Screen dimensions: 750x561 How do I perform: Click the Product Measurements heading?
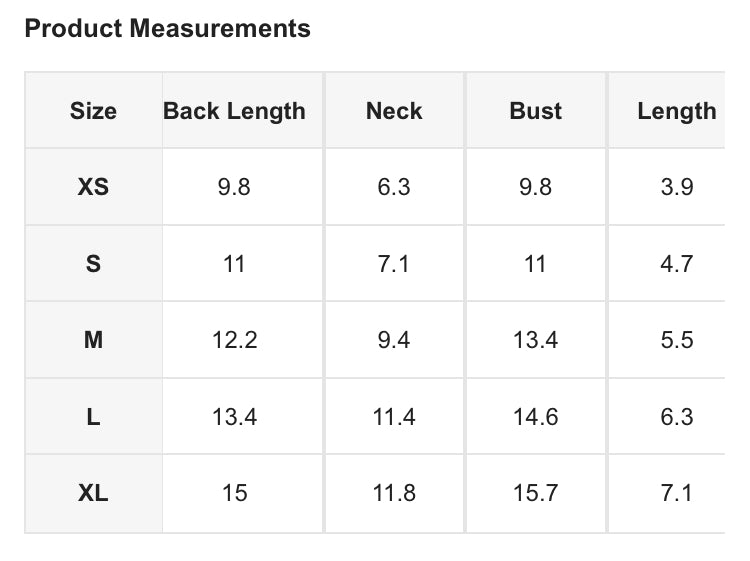(167, 28)
